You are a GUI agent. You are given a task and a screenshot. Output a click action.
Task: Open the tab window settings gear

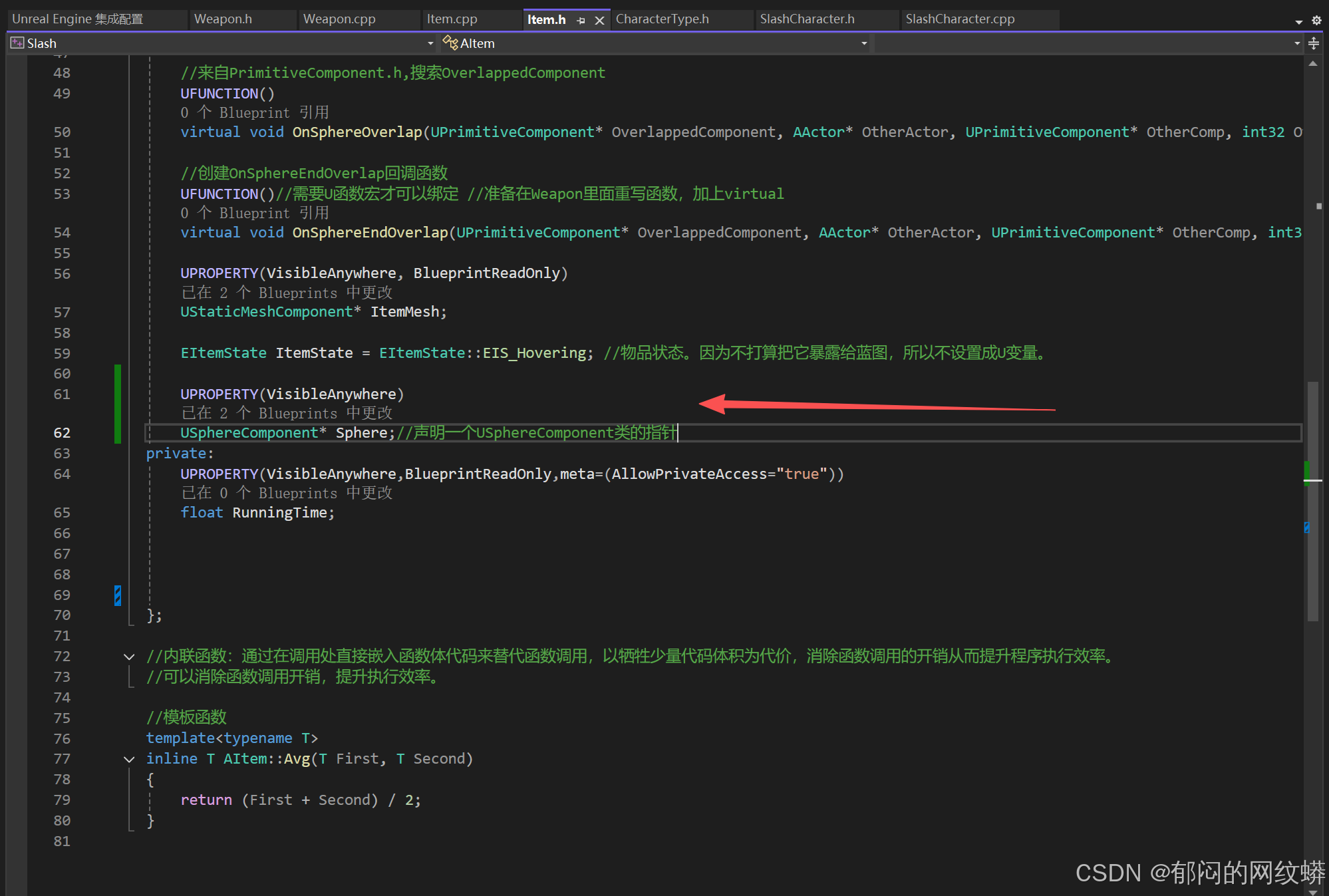pyautogui.click(x=1316, y=20)
